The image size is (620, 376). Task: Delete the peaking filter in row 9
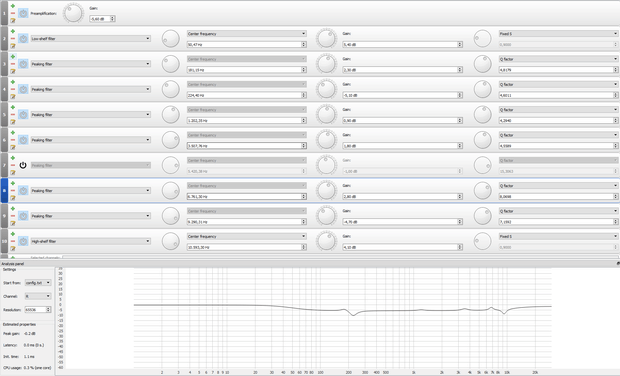click(13, 215)
